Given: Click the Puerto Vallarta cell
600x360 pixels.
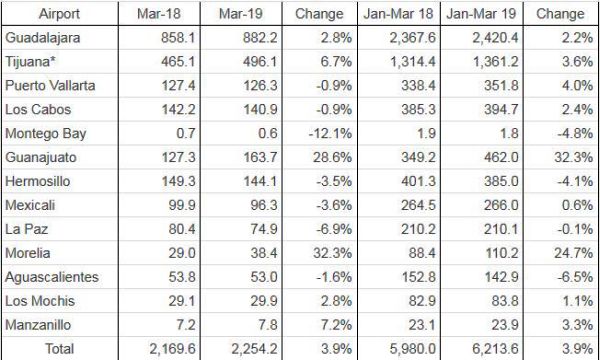Looking at the screenshot, I should [50, 85].
